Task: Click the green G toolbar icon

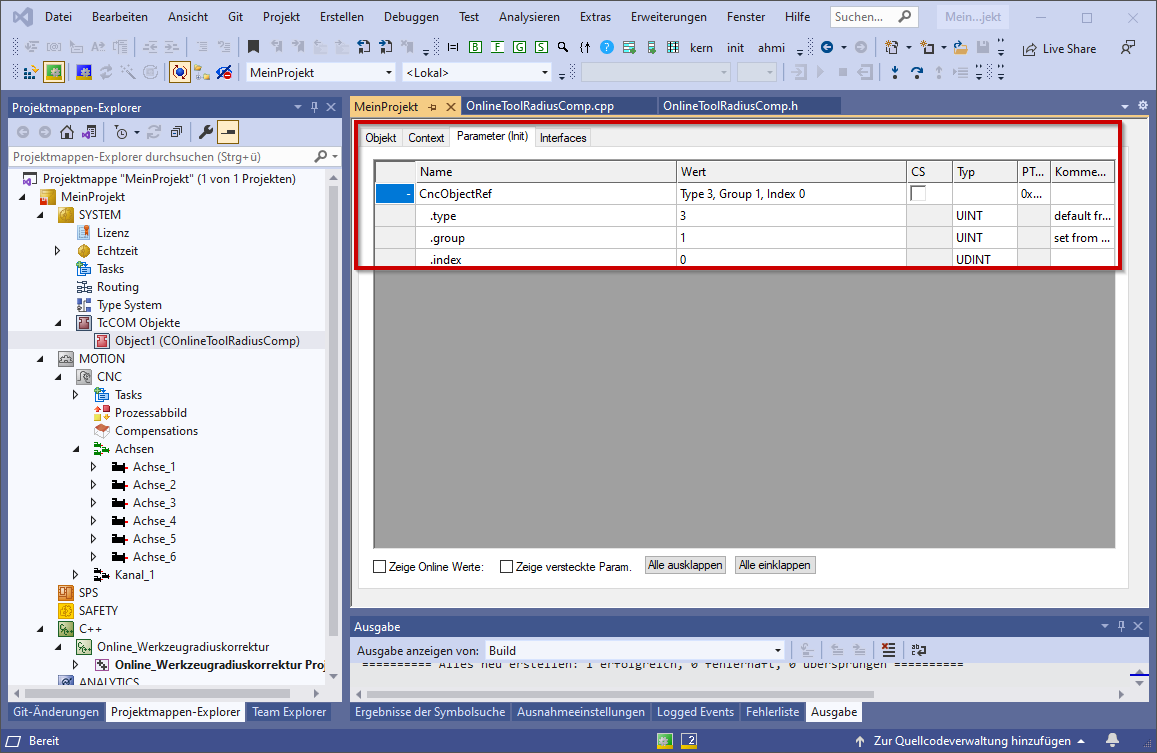Action: click(519, 47)
